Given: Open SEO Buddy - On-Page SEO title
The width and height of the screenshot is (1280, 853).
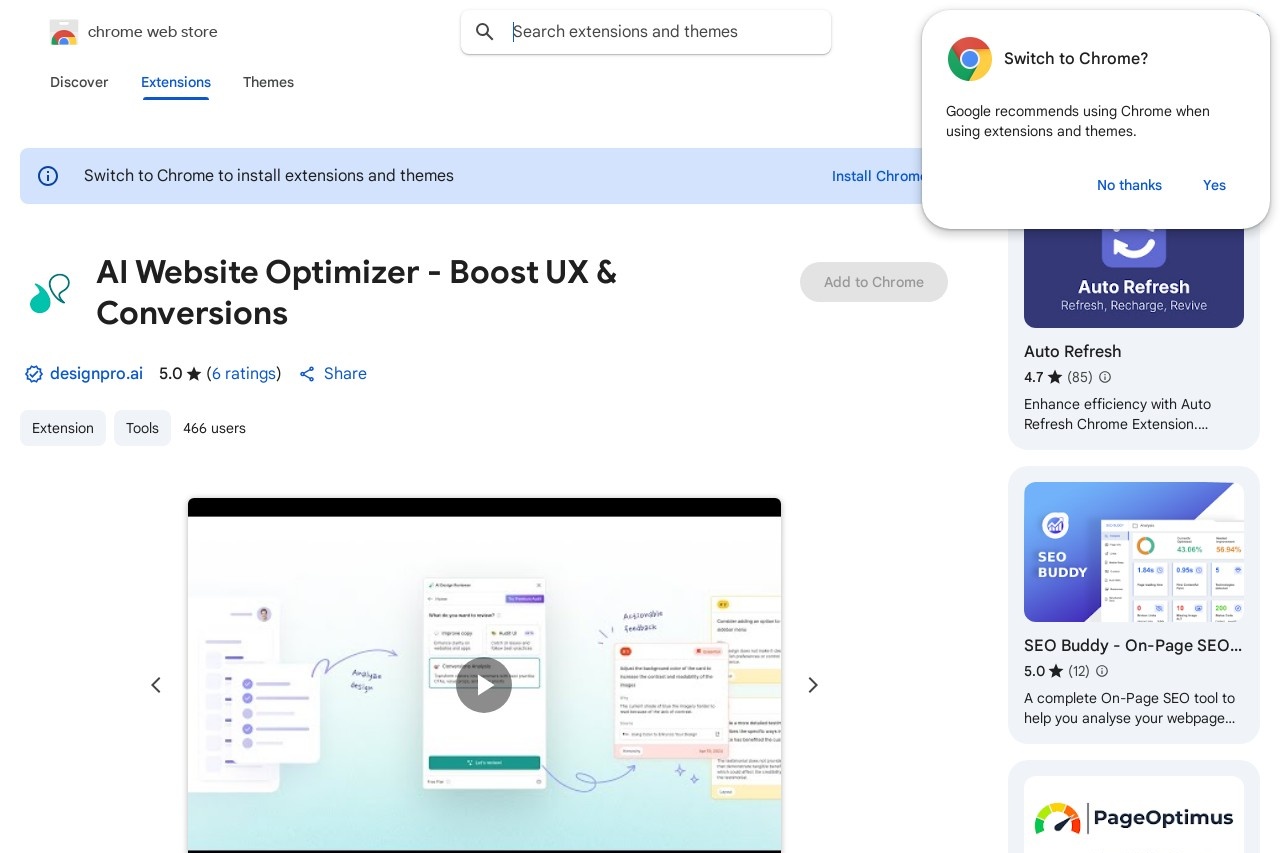Looking at the screenshot, I should point(1133,646).
